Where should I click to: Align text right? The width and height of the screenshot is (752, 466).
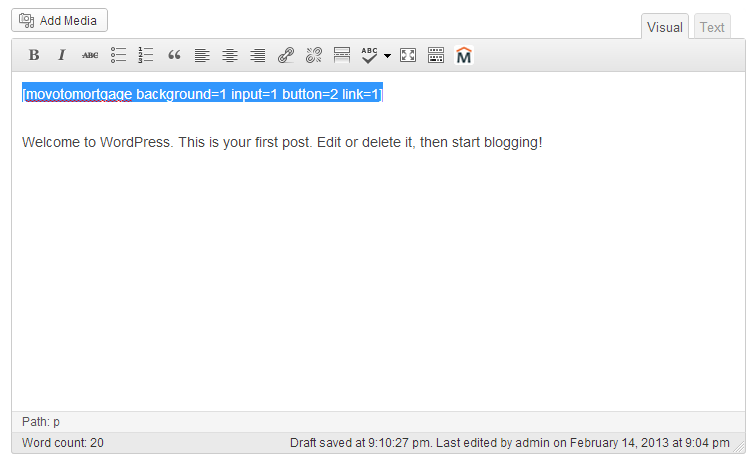[x=258, y=56]
